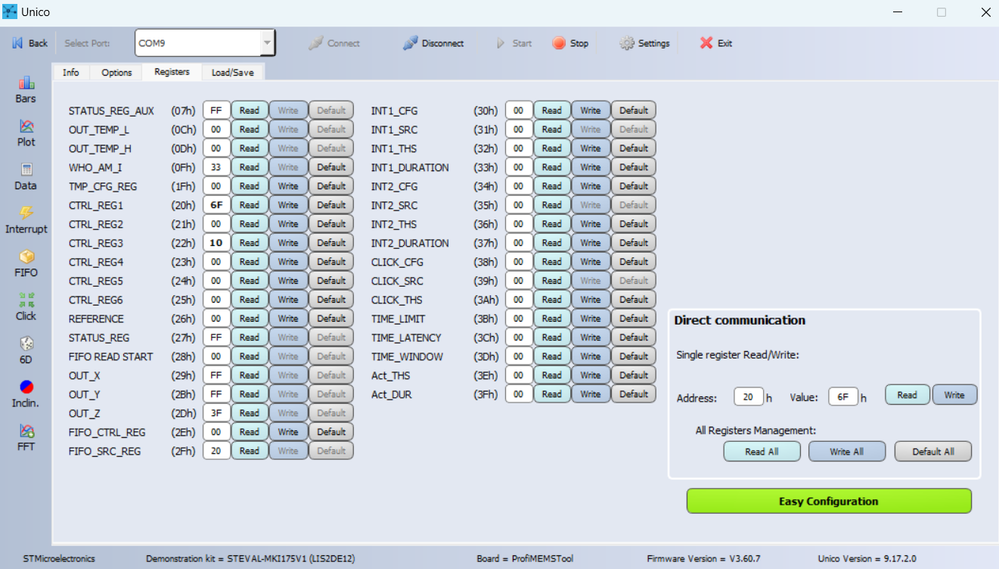
Task: Open the Inclinometer panel
Action: 25,394
